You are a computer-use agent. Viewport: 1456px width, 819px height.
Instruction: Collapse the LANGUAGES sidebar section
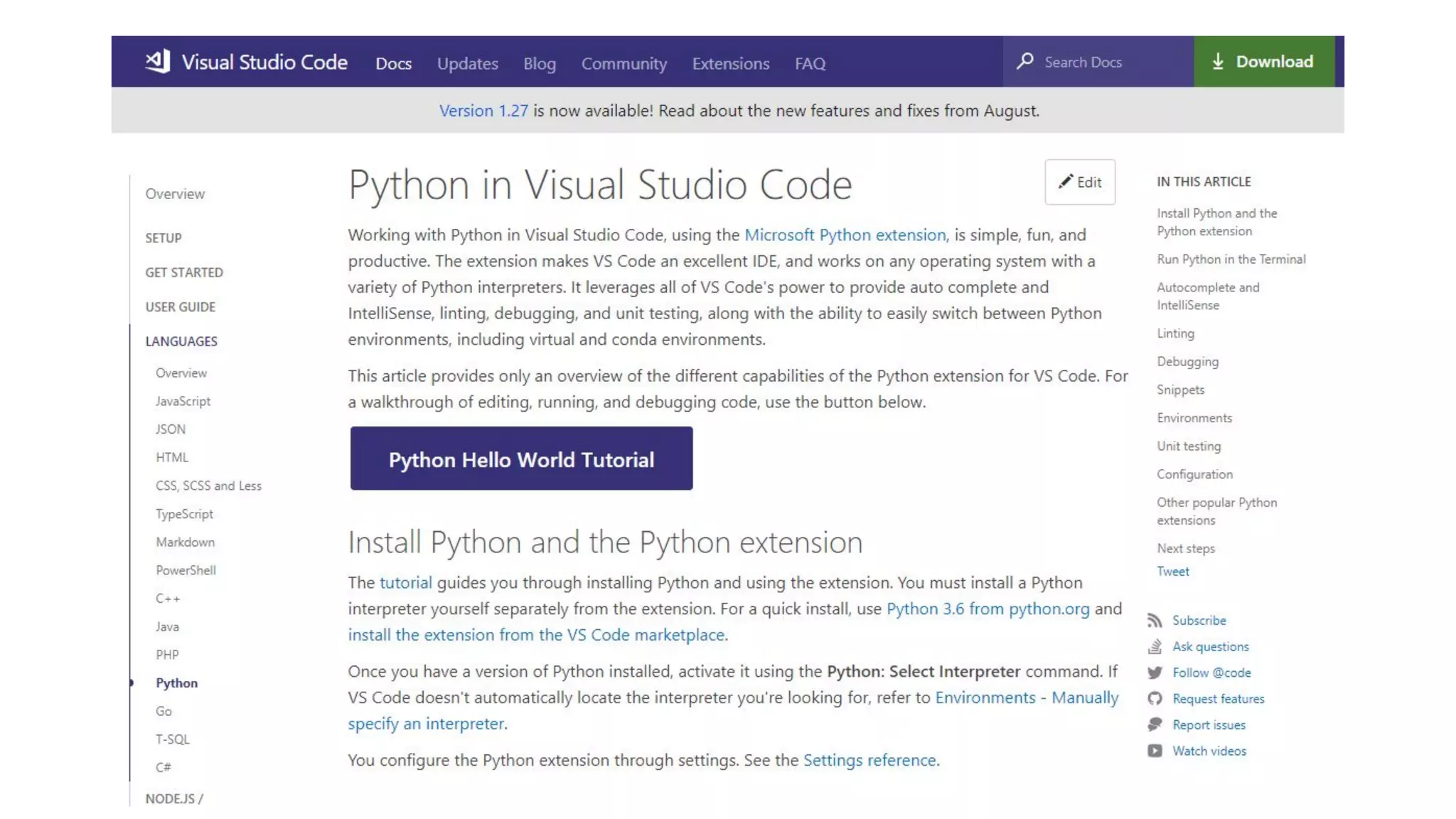181,341
